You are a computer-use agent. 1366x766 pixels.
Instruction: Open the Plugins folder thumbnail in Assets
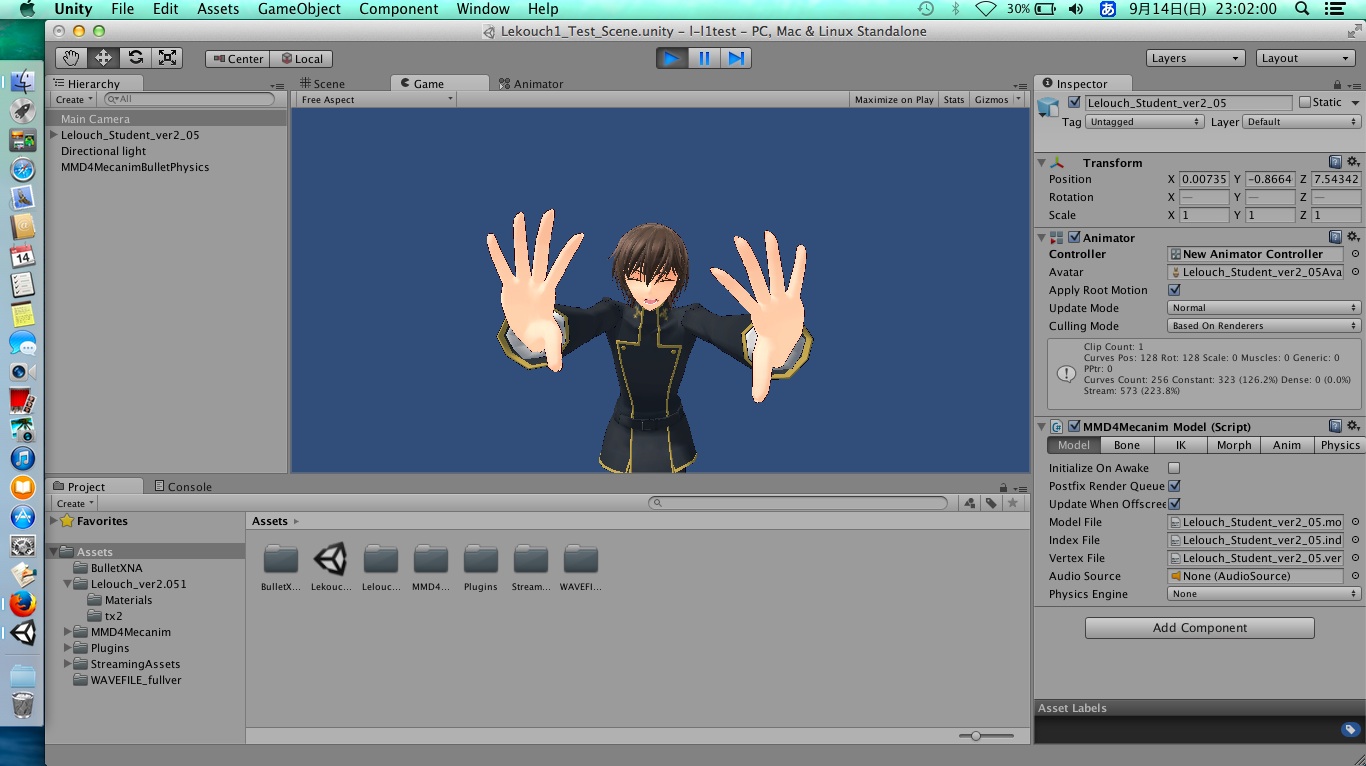[x=480, y=559]
